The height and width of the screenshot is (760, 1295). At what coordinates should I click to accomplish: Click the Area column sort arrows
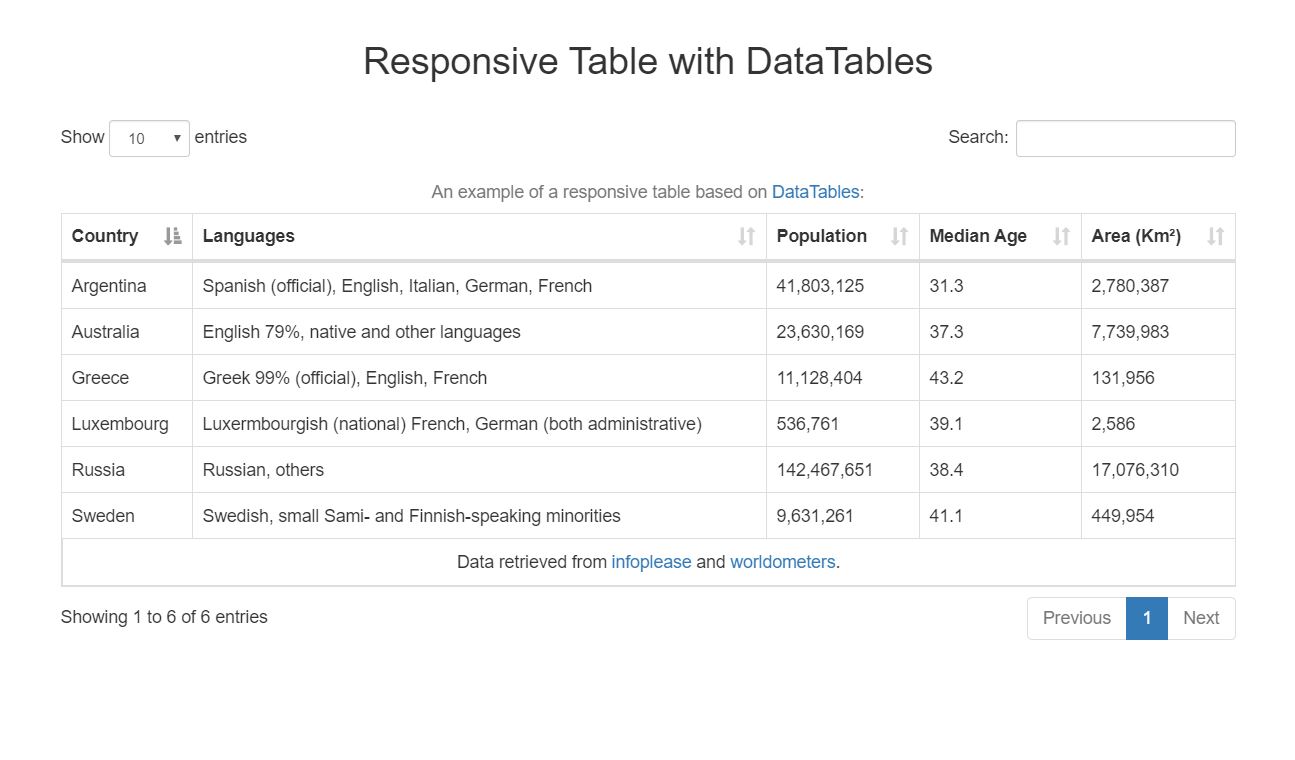coord(1215,236)
